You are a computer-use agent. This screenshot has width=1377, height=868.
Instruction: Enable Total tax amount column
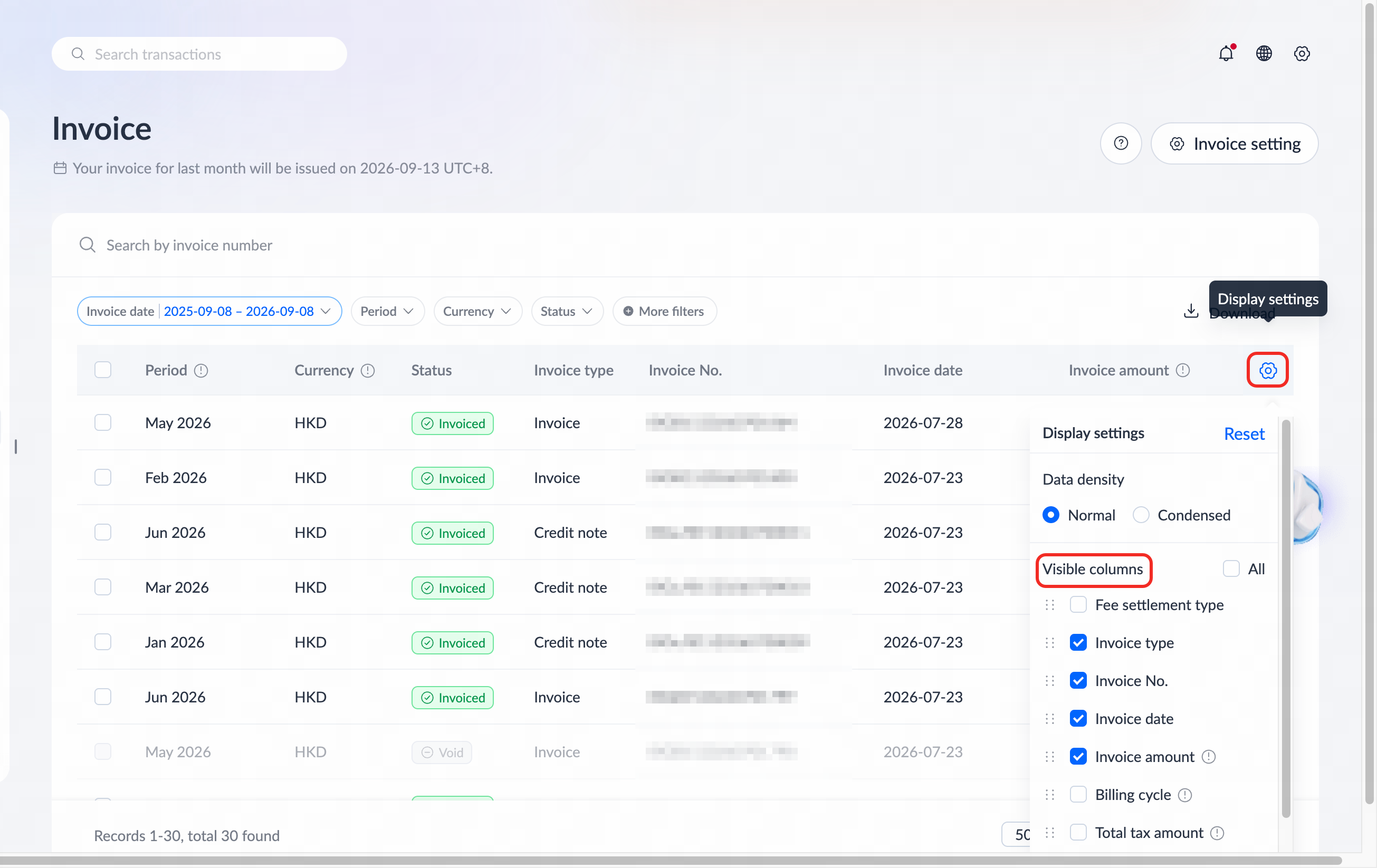tap(1078, 833)
